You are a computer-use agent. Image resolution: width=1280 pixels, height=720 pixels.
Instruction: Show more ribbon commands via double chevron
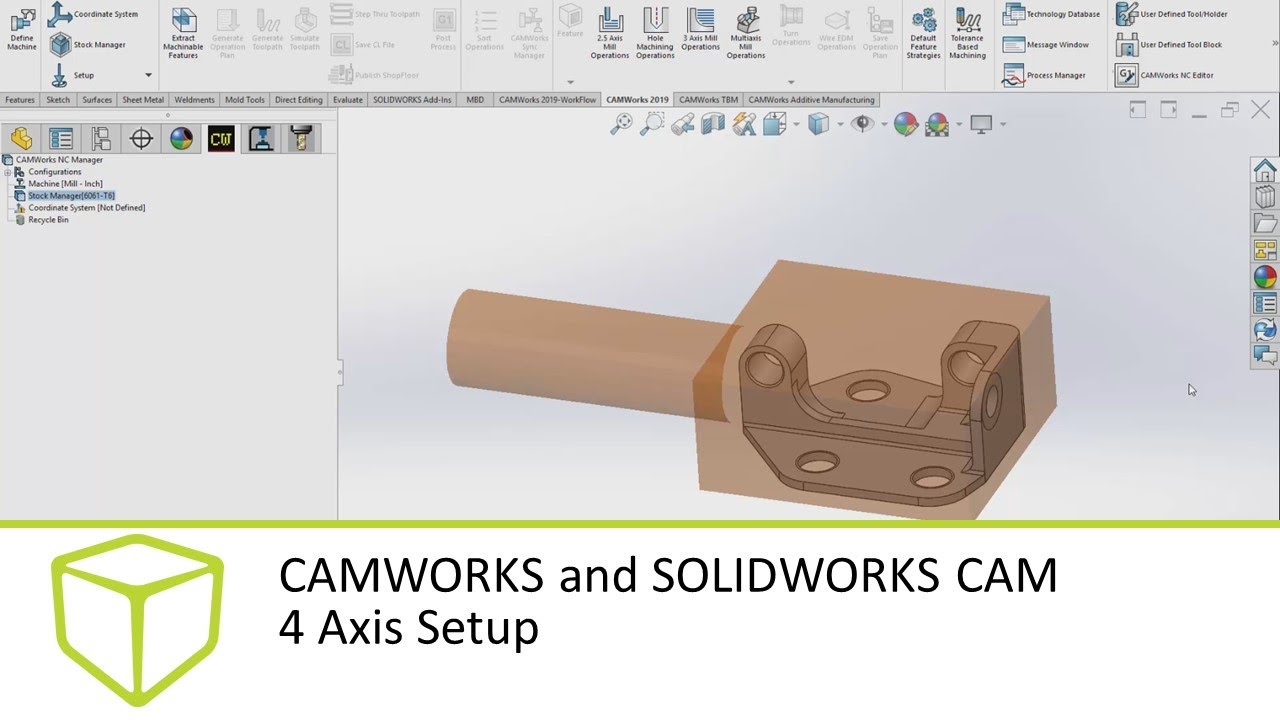[1274, 43]
